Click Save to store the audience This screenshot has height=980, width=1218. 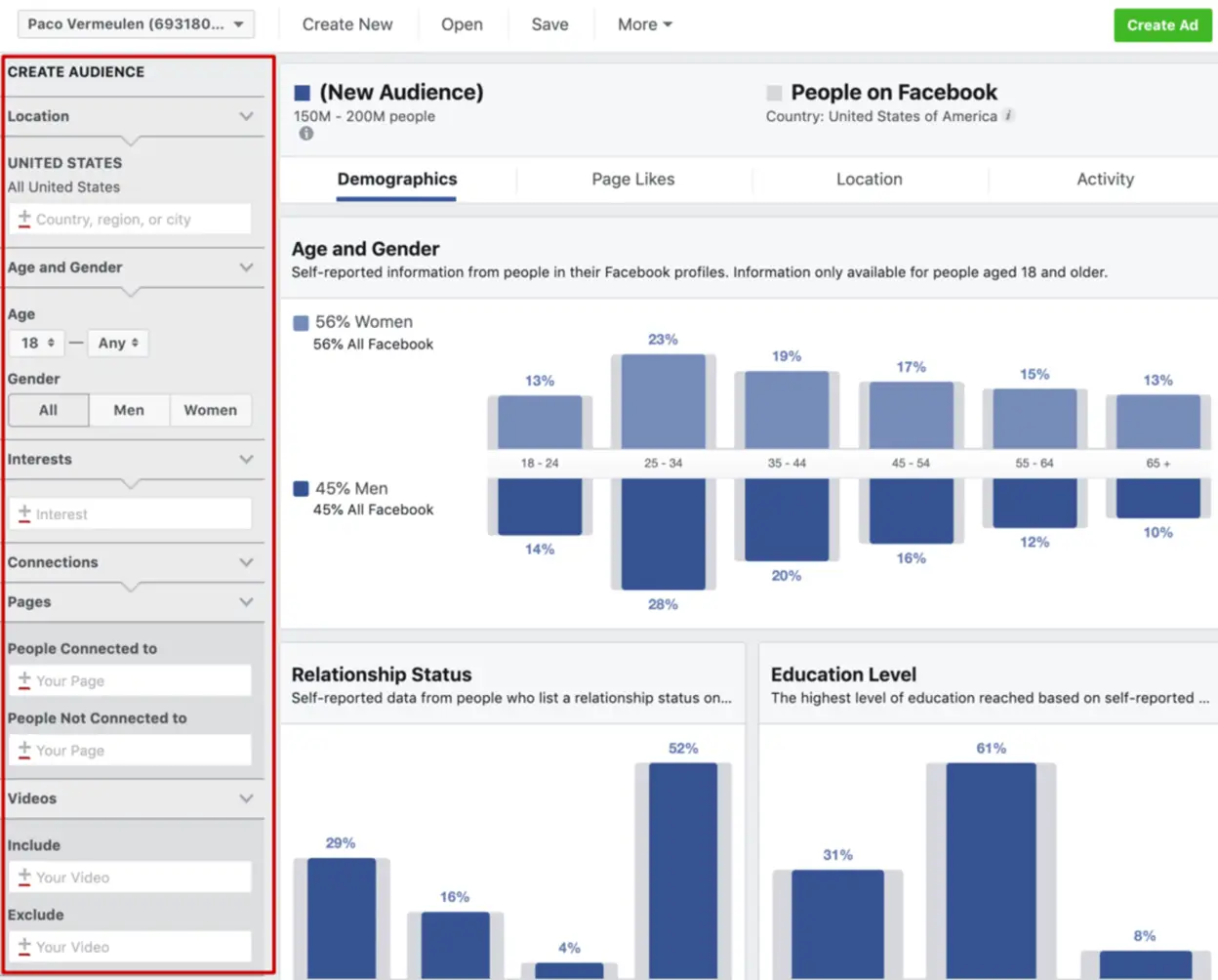[x=549, y=23]
